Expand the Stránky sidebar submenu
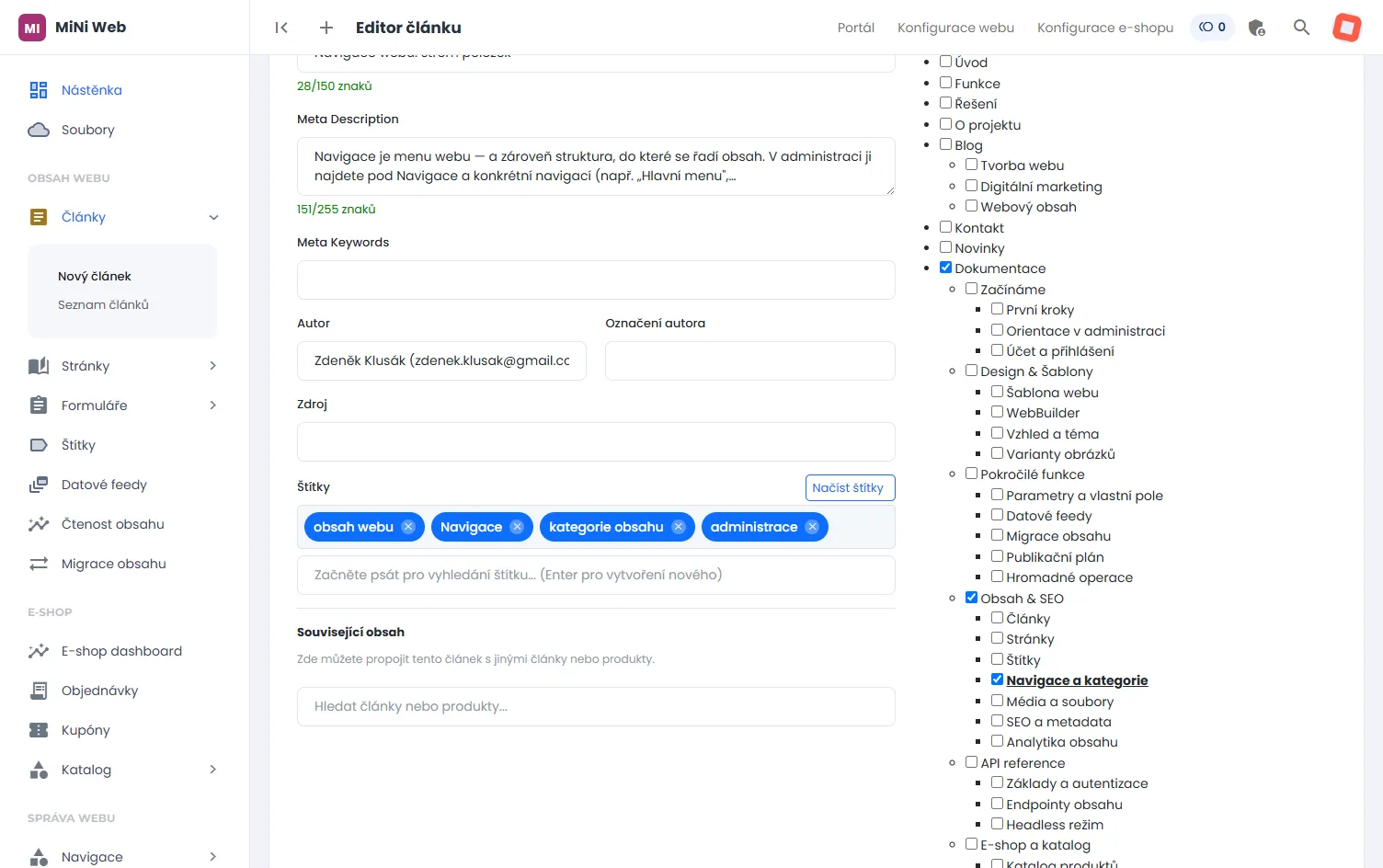The image size is (1383, 868). point(213,366)
